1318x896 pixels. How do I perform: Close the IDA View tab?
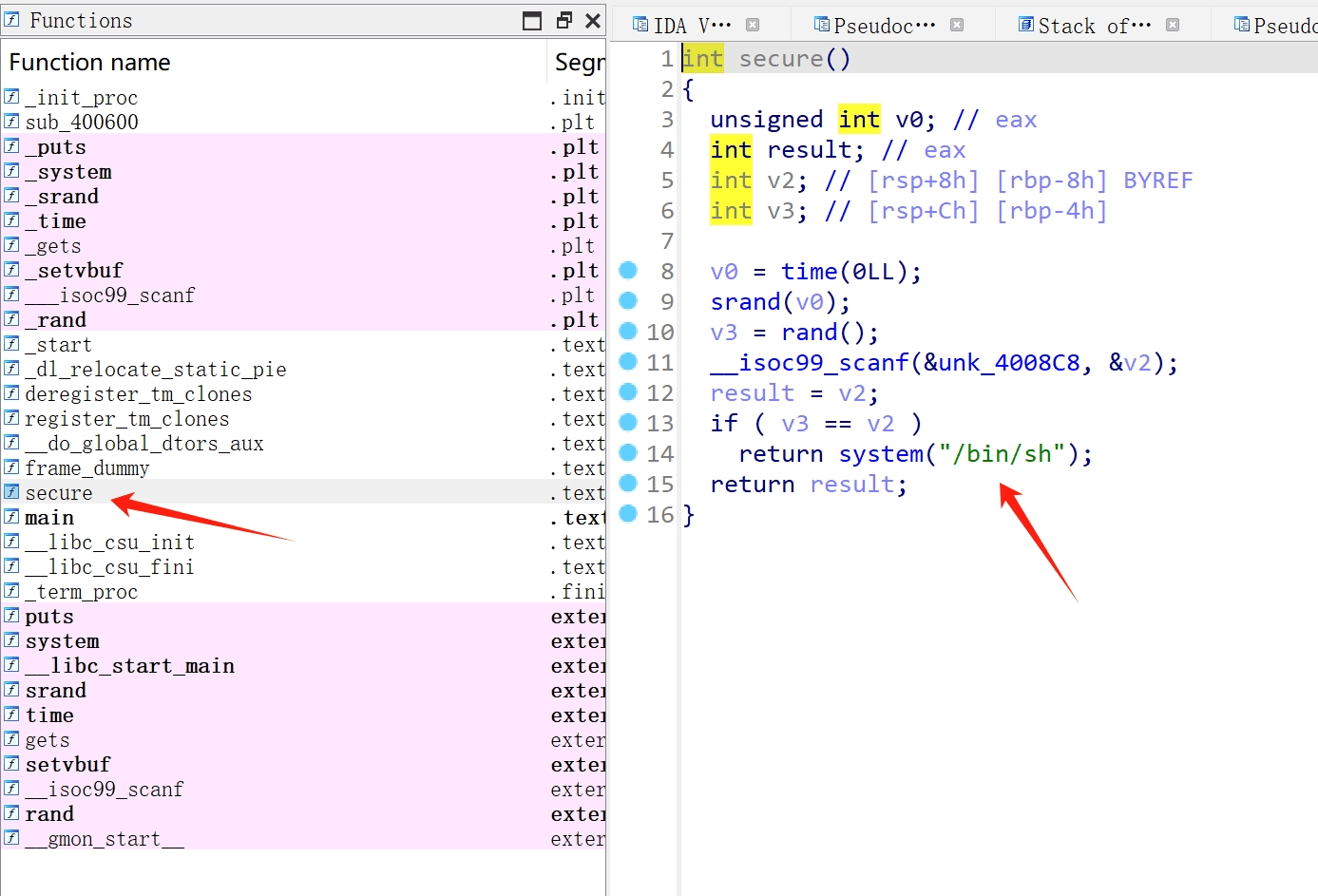(753, 26)
